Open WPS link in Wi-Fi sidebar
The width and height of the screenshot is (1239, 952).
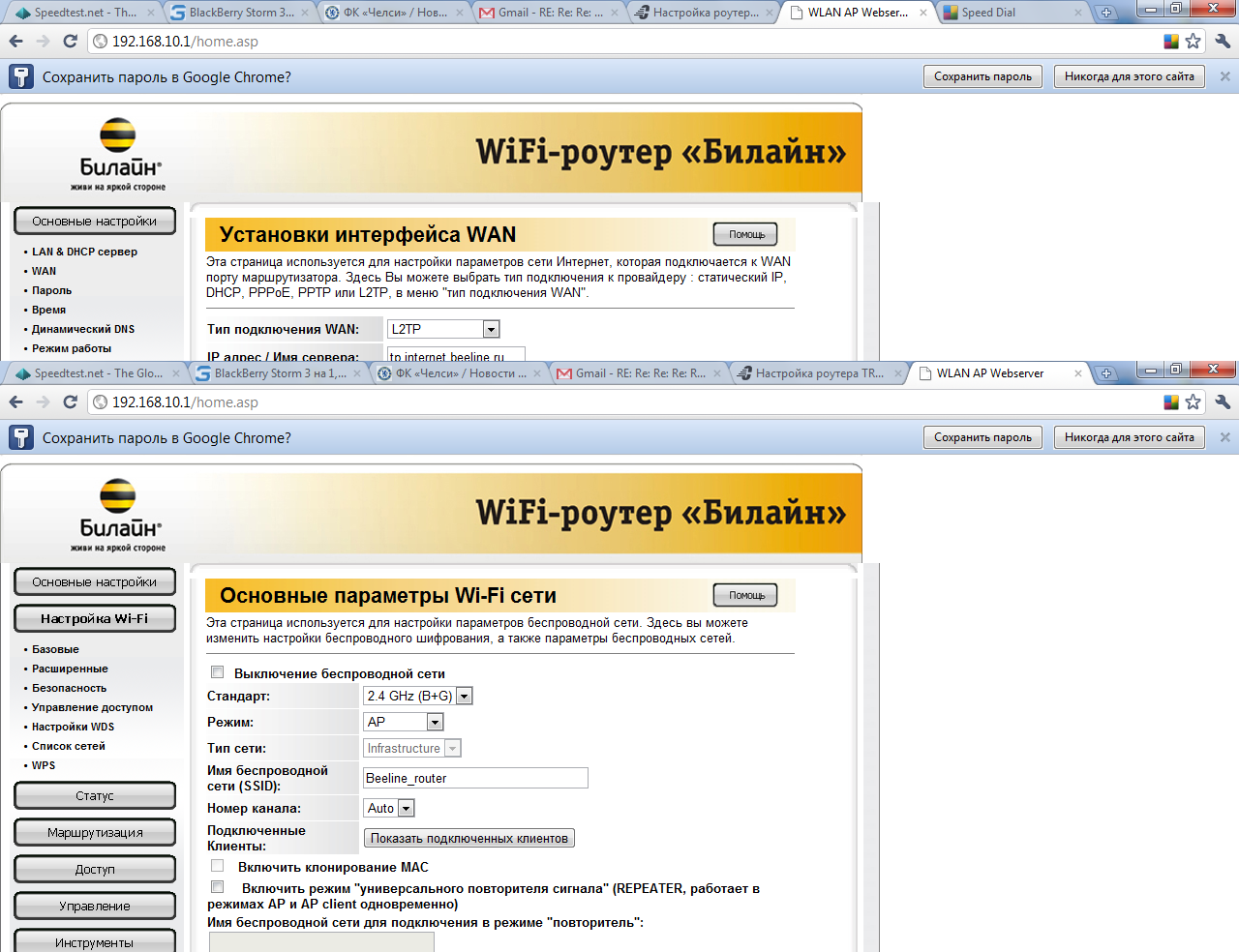coord(44,765)
